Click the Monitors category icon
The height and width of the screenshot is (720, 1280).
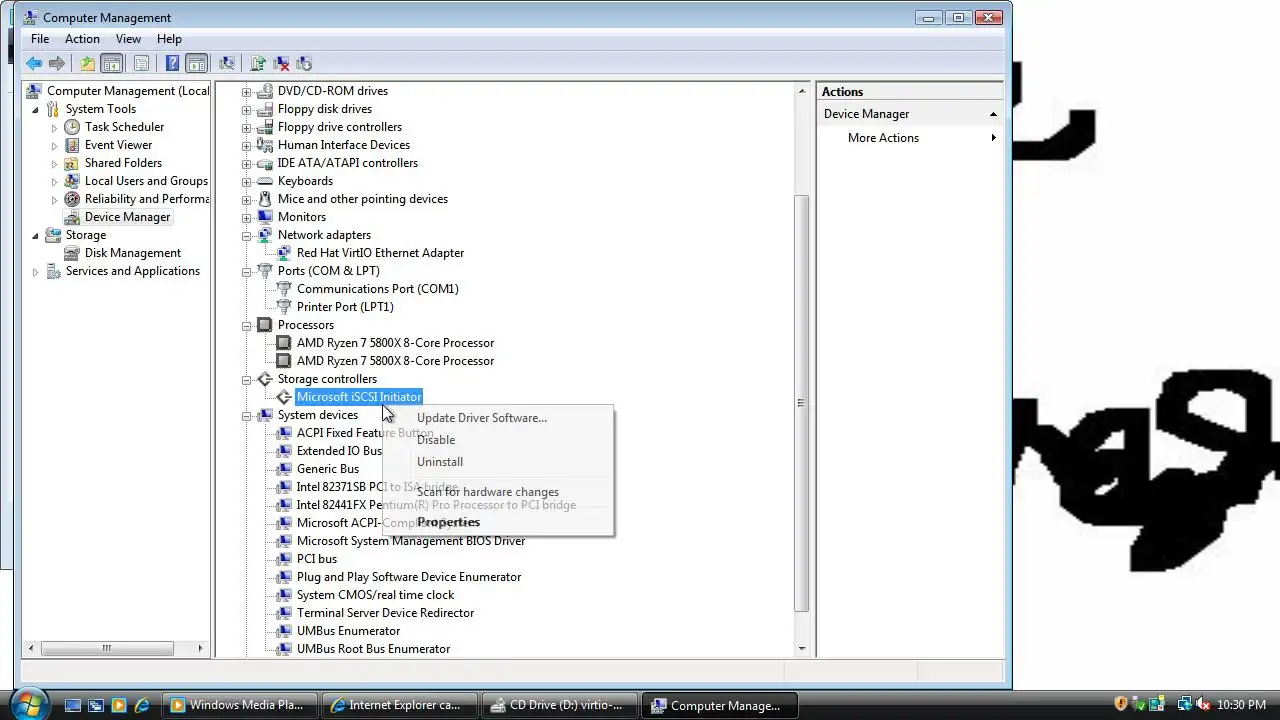(265, 217)
